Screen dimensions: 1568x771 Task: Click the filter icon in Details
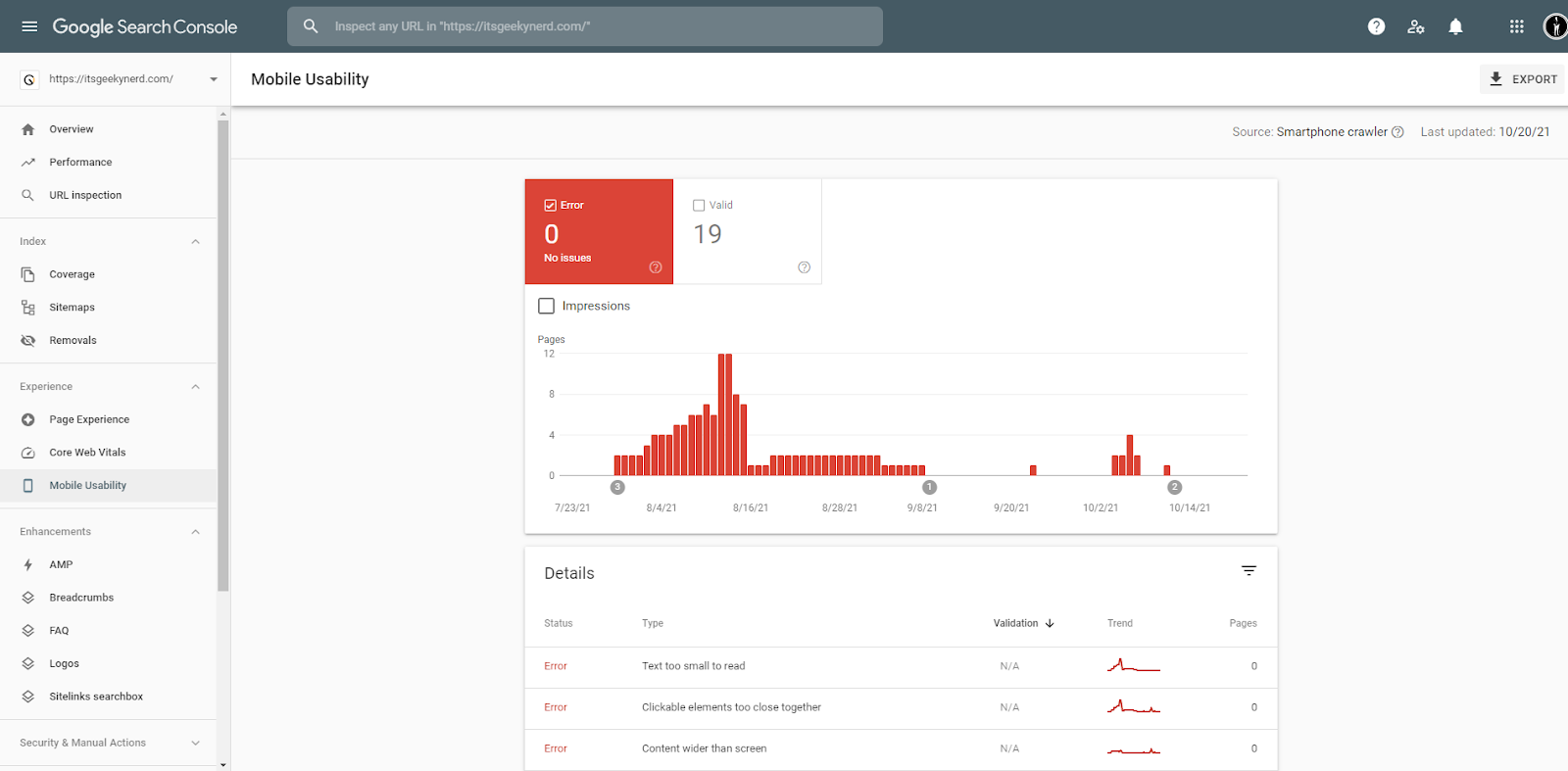(x=1249, y=571)
